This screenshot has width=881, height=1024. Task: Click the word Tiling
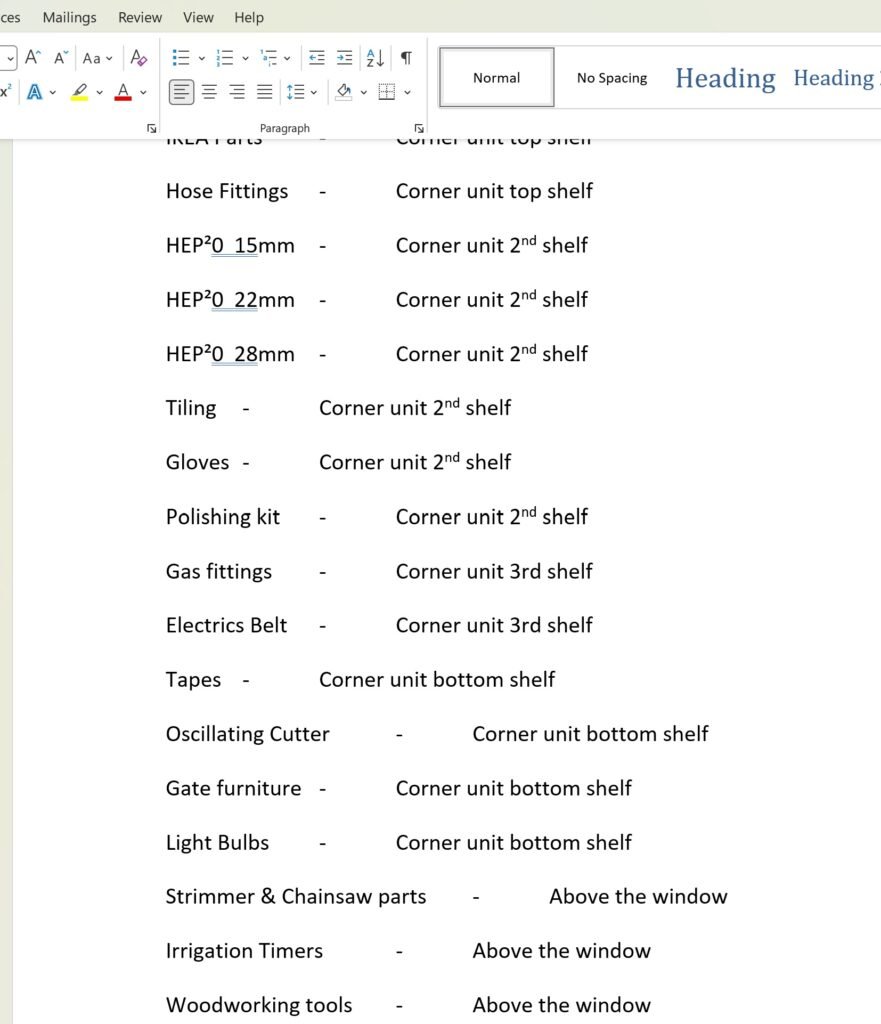[191, 408]
